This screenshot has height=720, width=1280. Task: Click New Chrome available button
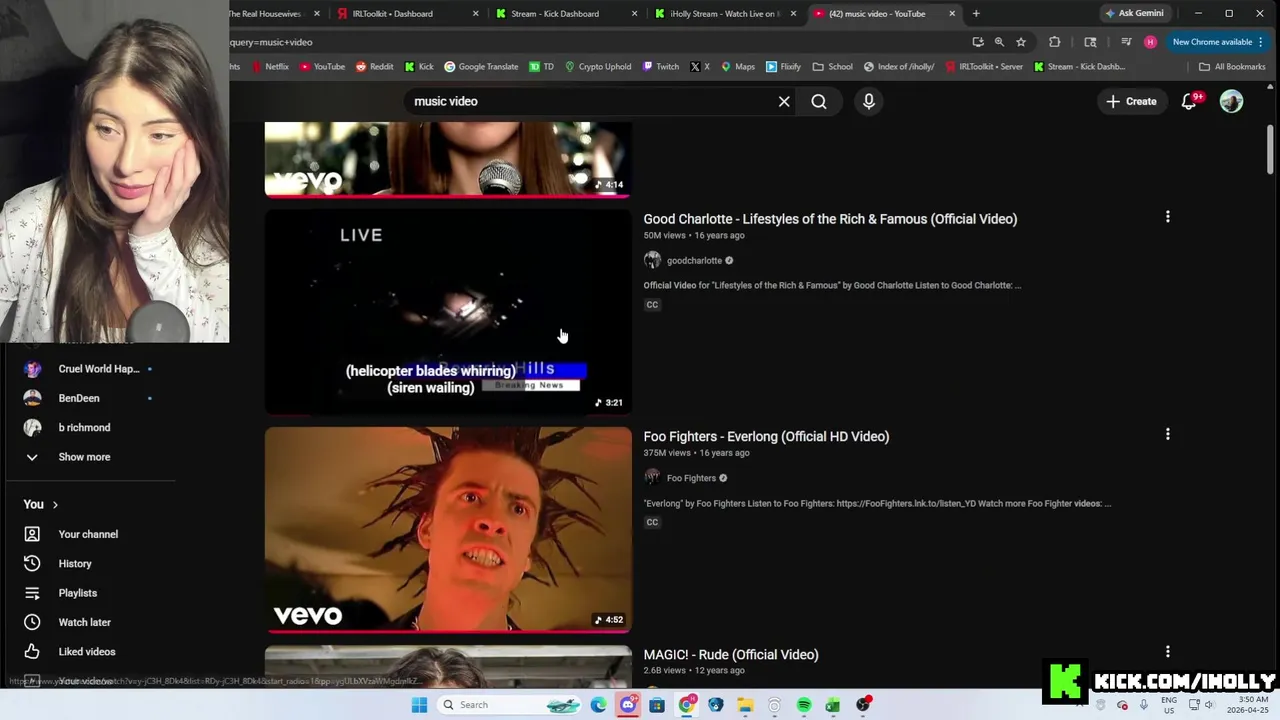pos(1218,42)
